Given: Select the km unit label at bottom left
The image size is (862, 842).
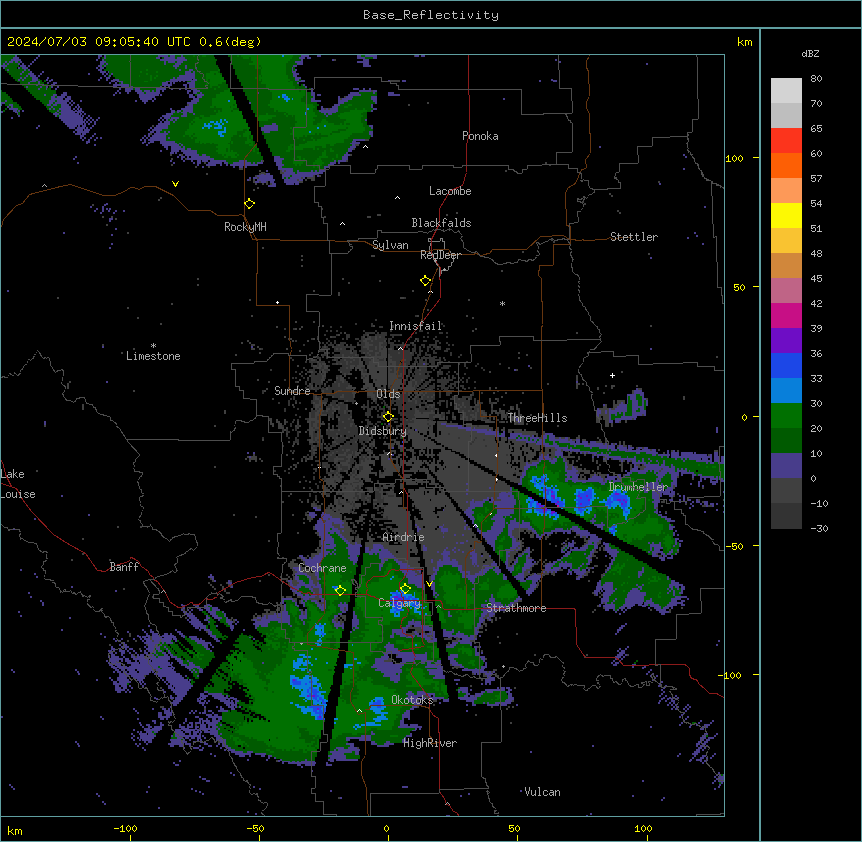Looking at the screenshot, I should [x=15, y=830].
